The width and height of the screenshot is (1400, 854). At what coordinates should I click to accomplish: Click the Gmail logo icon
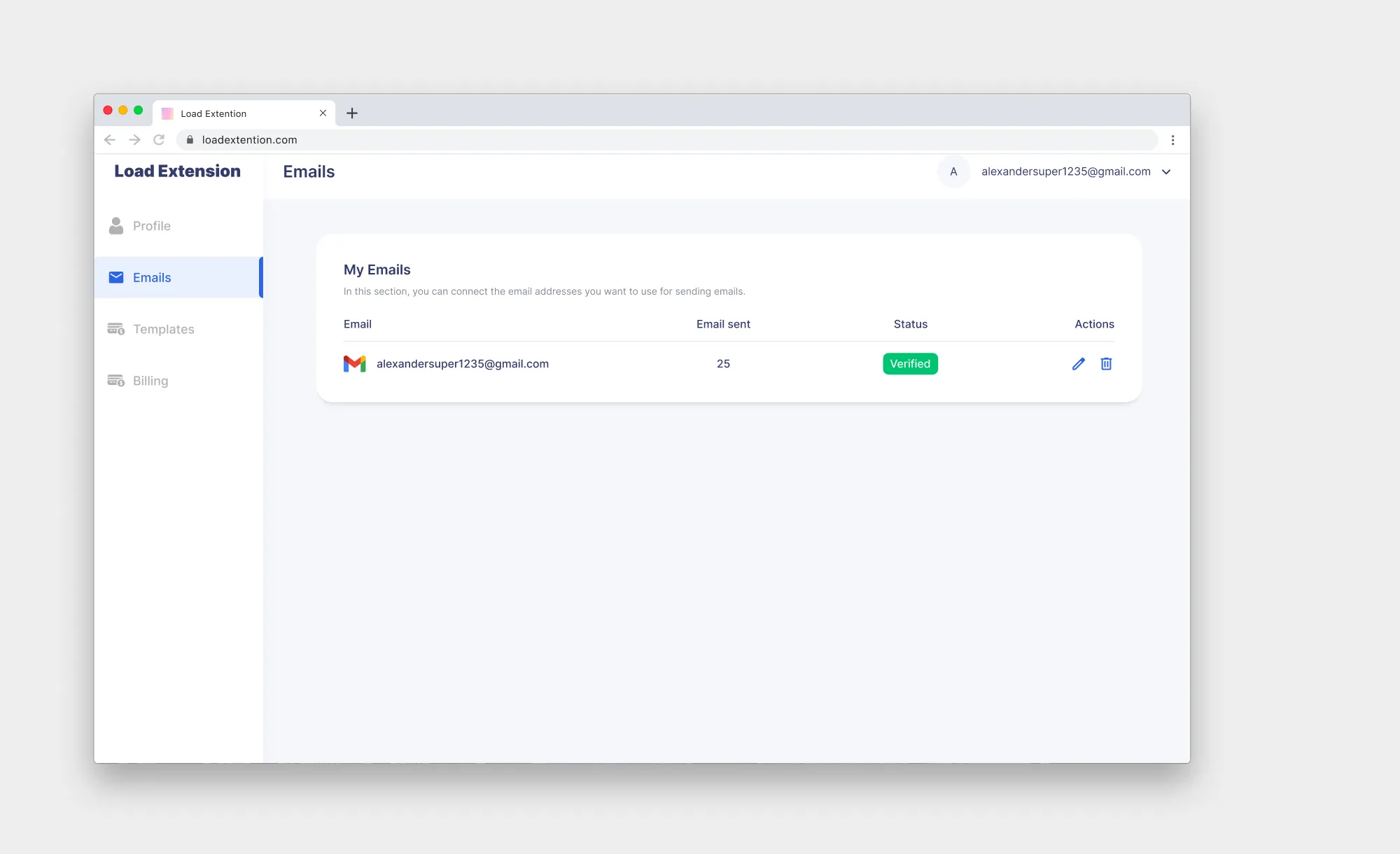coord(355,364)
